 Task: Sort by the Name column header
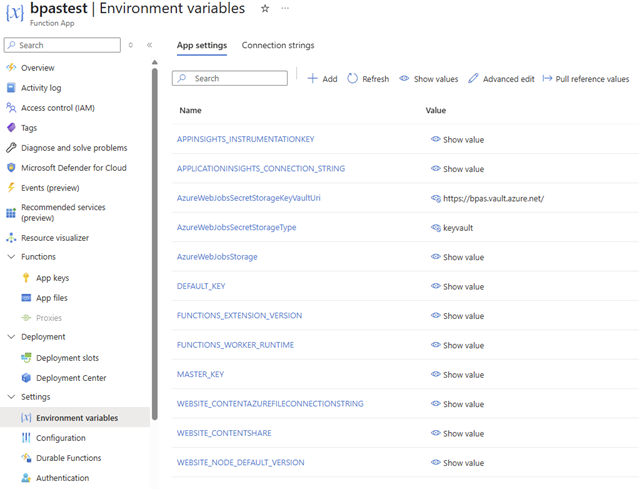click(x=190, y=110)
